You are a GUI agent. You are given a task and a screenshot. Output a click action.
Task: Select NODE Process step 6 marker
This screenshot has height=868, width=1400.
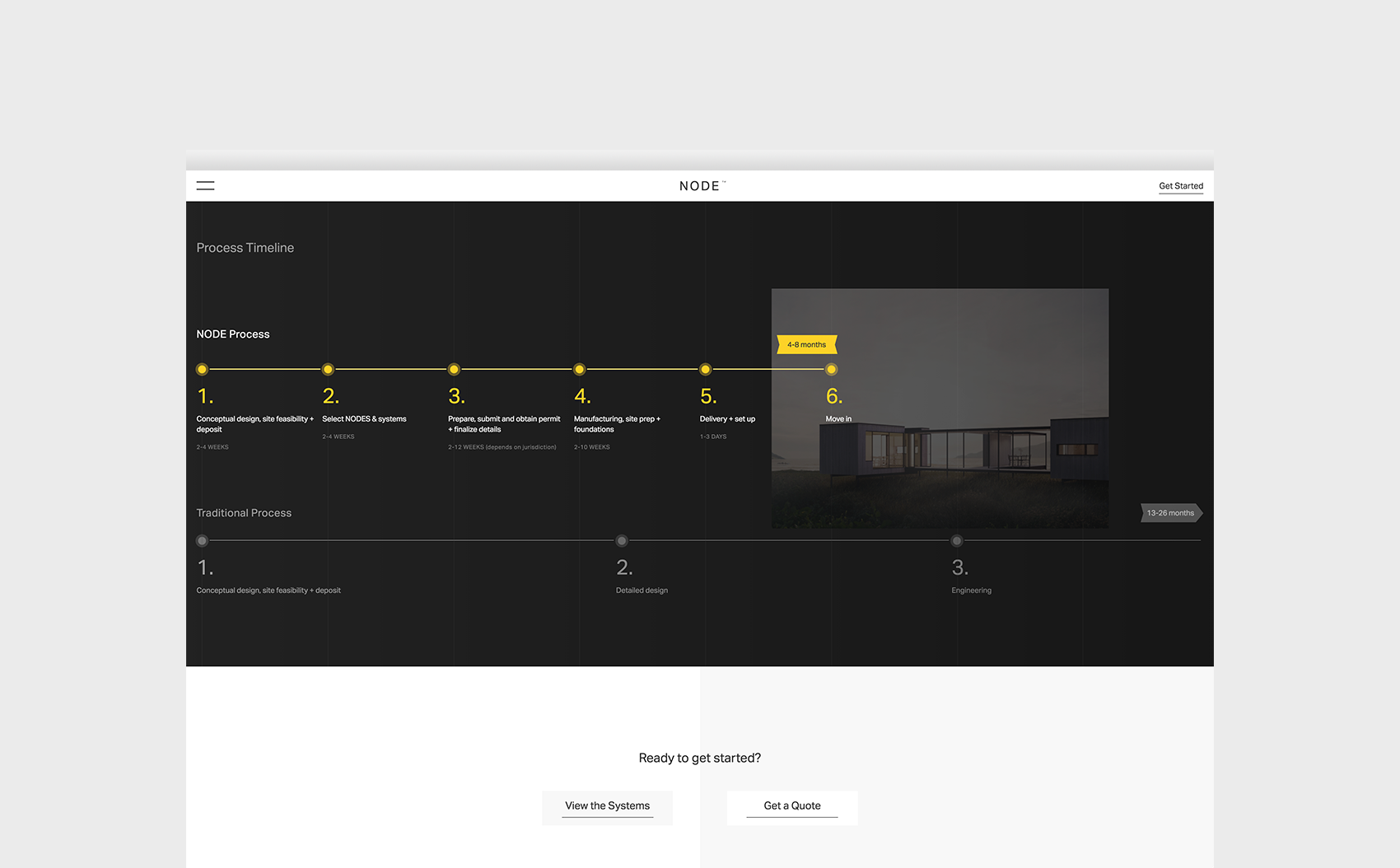(831, 370)
